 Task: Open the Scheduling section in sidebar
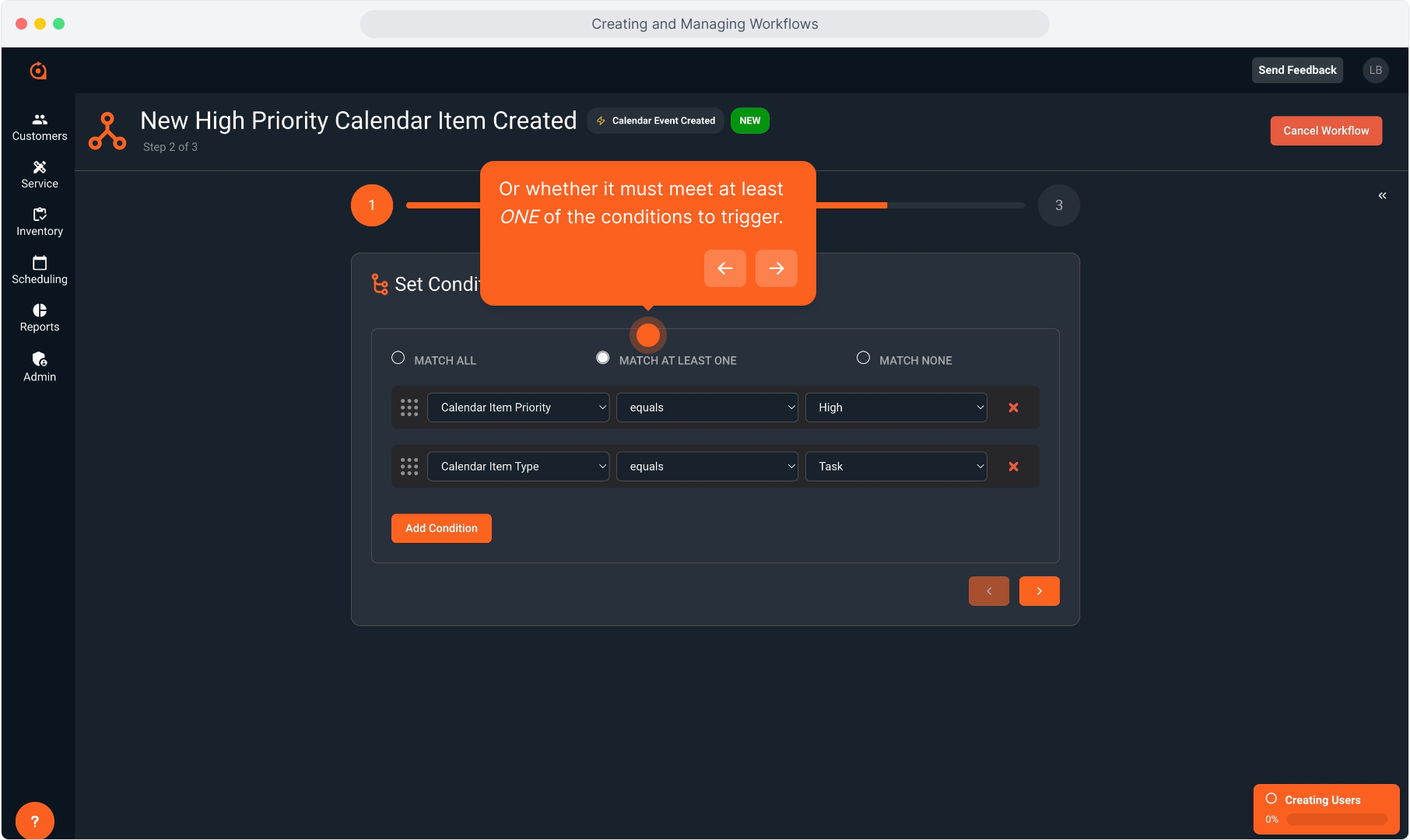click(40, 270)
